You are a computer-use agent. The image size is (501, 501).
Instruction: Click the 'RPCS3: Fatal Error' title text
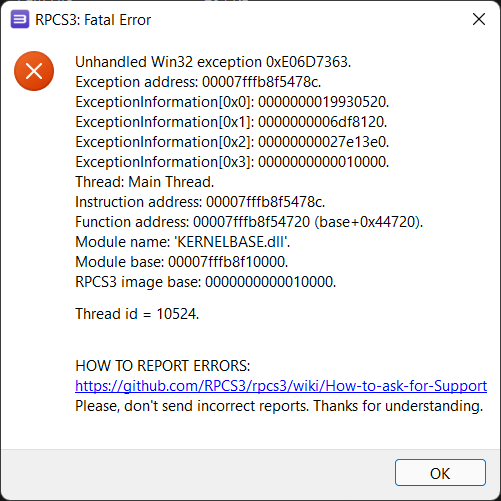[x=93, y=20]
